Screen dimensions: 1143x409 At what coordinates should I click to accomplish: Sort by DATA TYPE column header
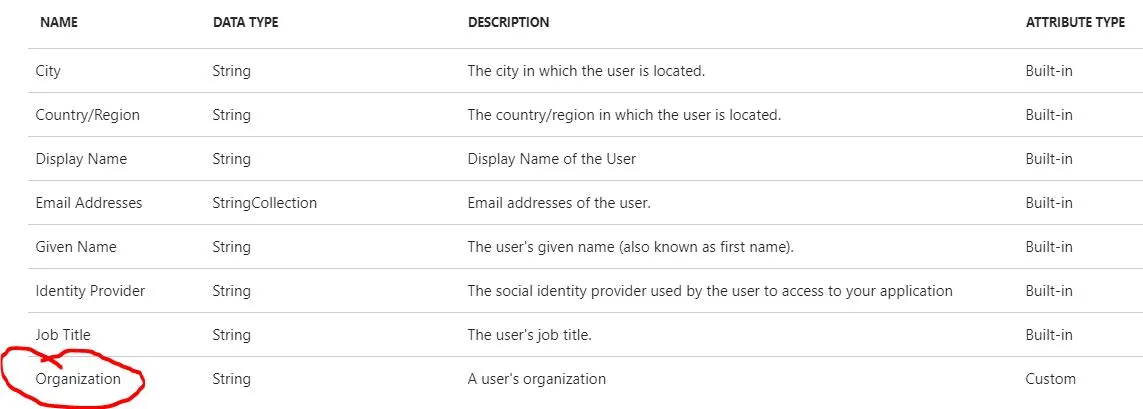pyautogui.click(x=245, y=23)
